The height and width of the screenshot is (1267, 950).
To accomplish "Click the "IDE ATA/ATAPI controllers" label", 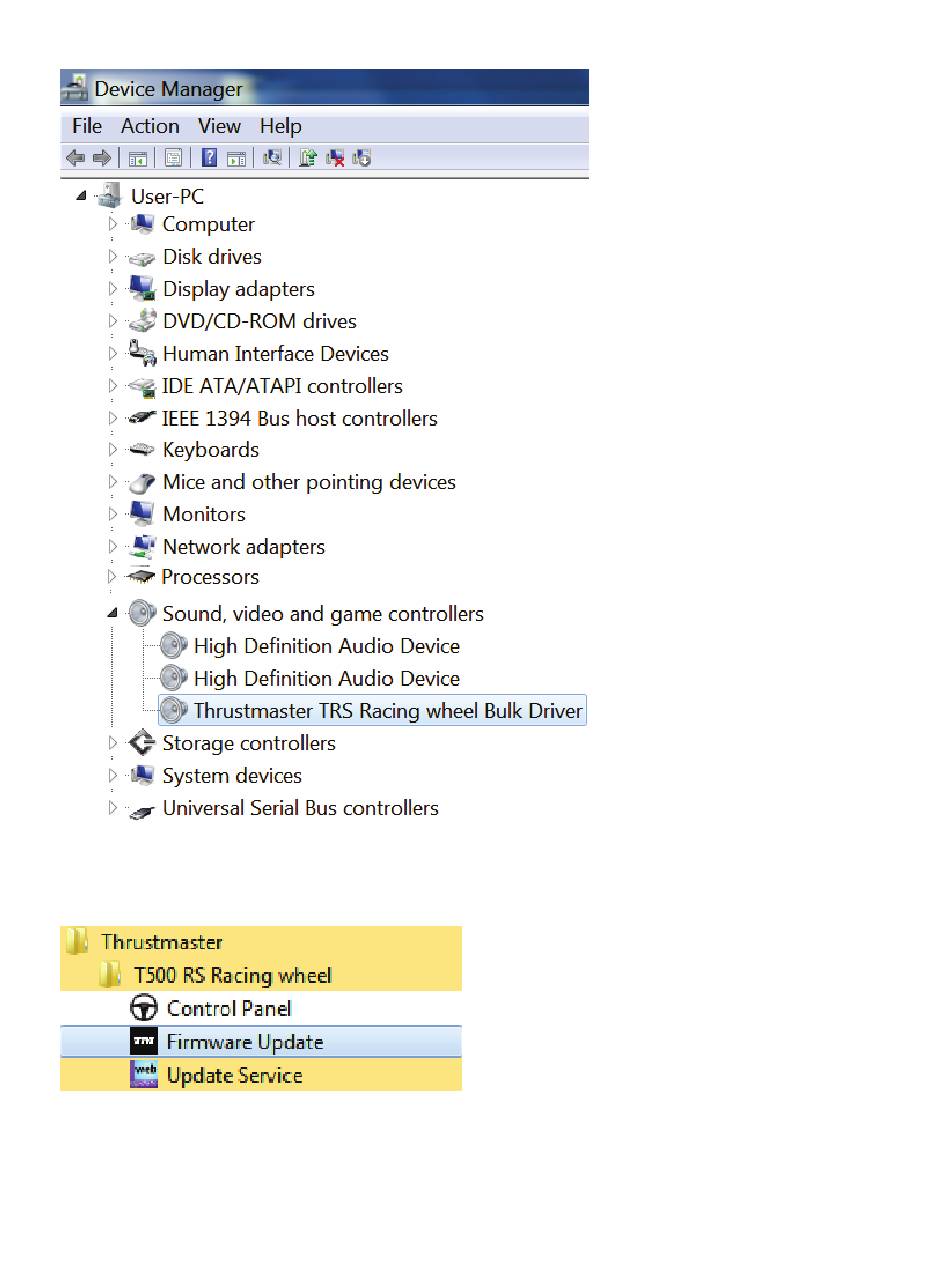I will (x=282, y=386).
